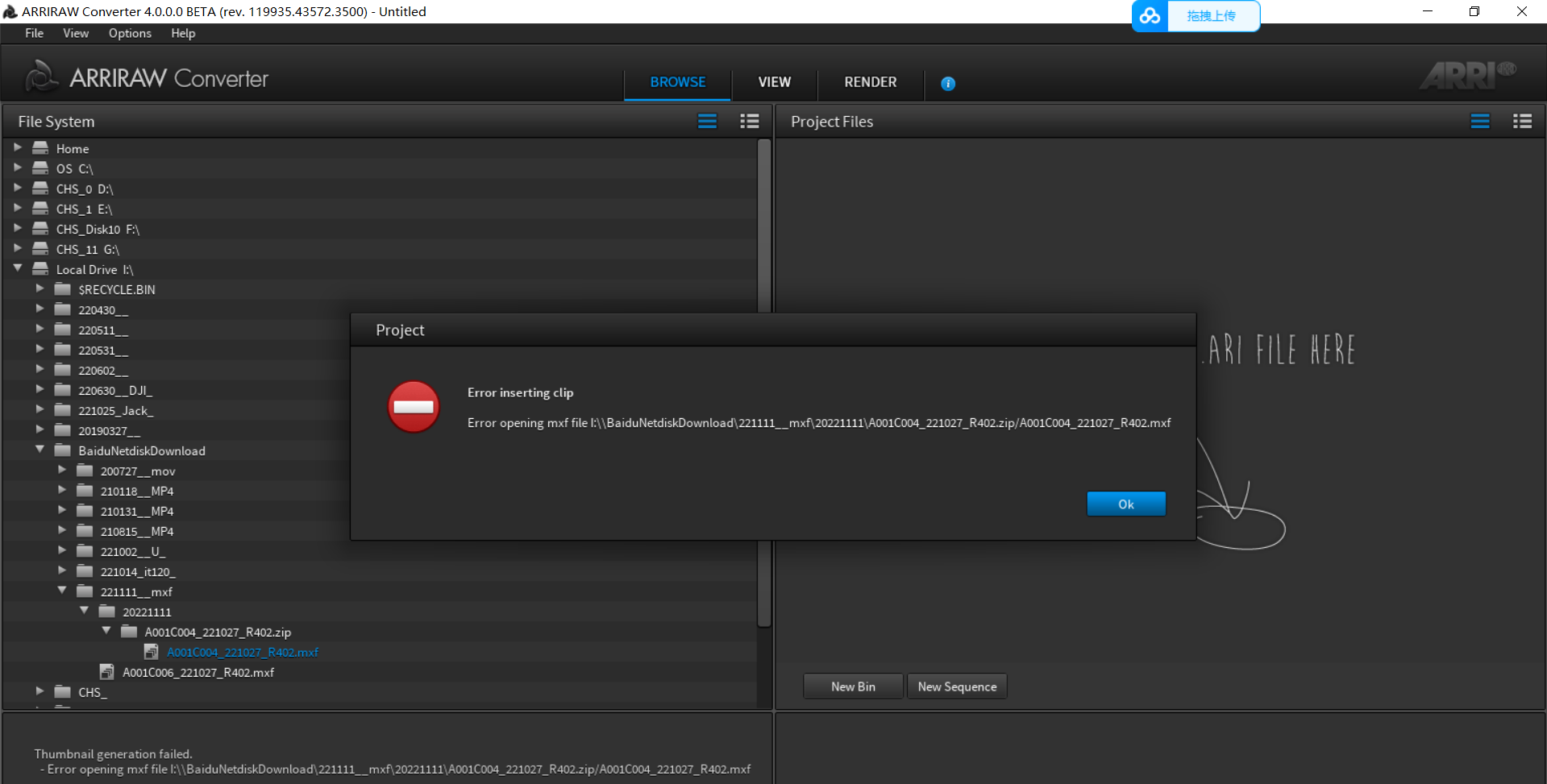1547x784 pixels.
Task: Click the ARRIRAW Converter logo icon
Action: 41,77
